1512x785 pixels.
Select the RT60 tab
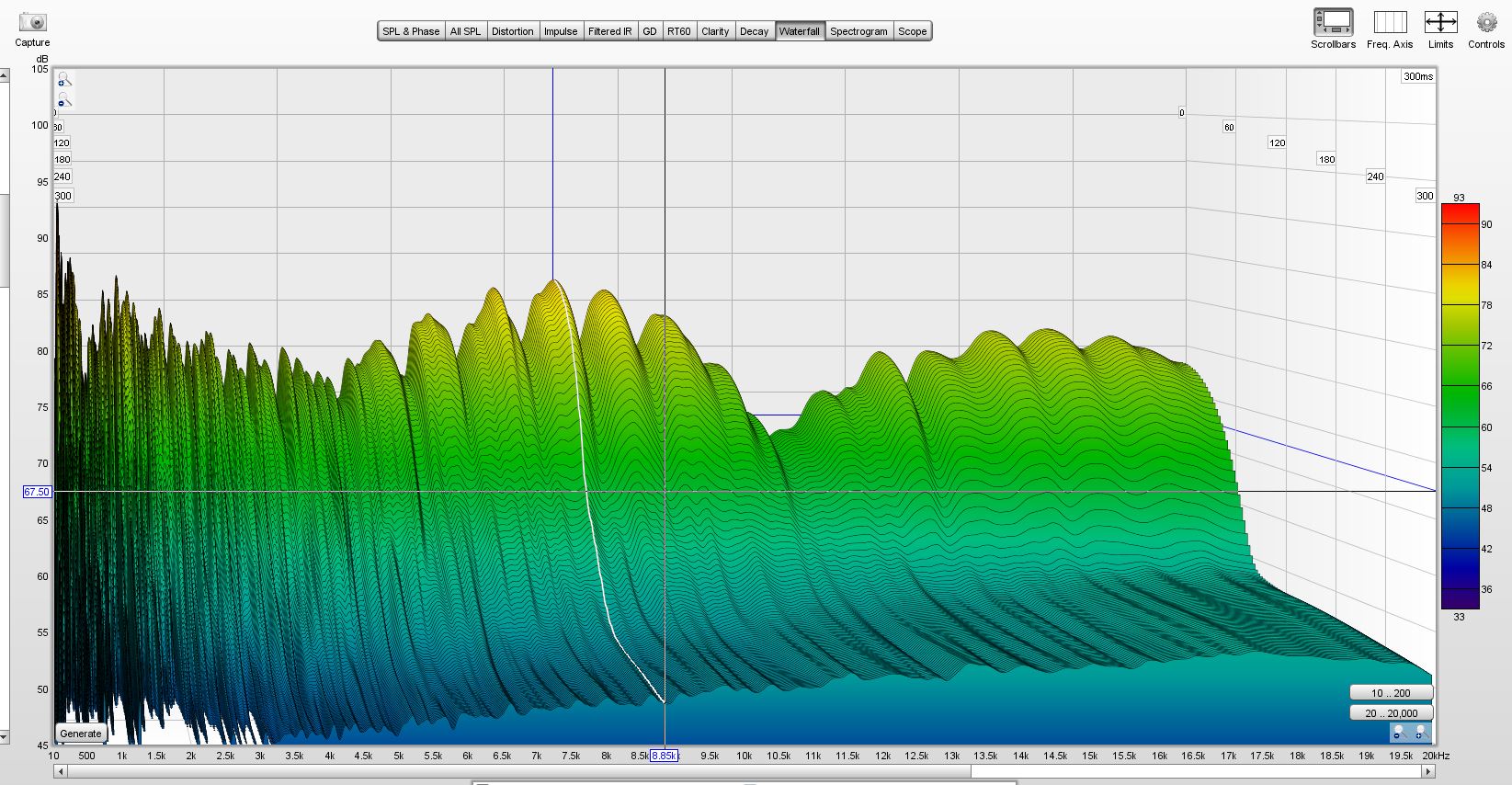pos(678,31)
